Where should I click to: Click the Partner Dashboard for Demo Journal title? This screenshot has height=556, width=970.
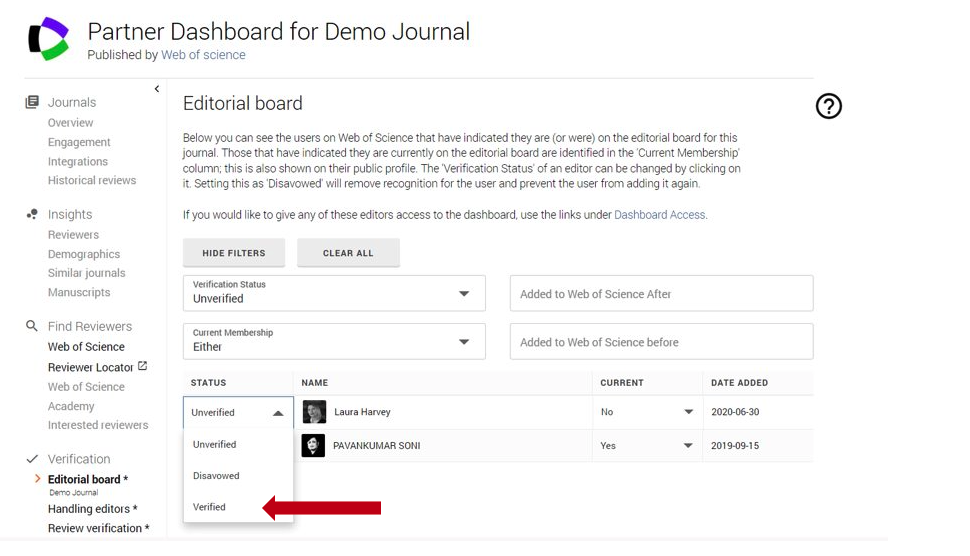click(x=278, y=32)
